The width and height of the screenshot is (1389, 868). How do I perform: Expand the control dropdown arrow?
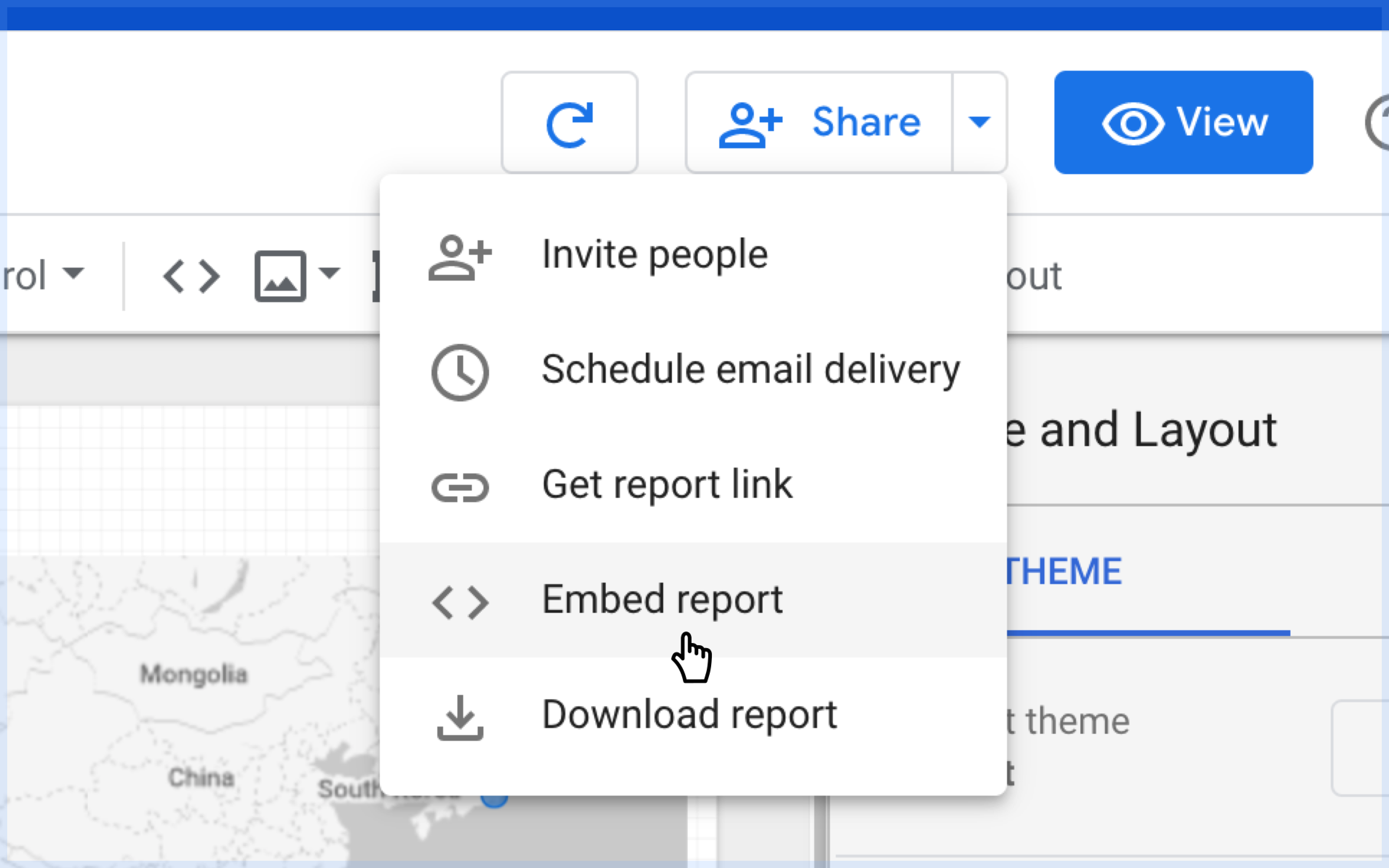(x=74, y=272)
